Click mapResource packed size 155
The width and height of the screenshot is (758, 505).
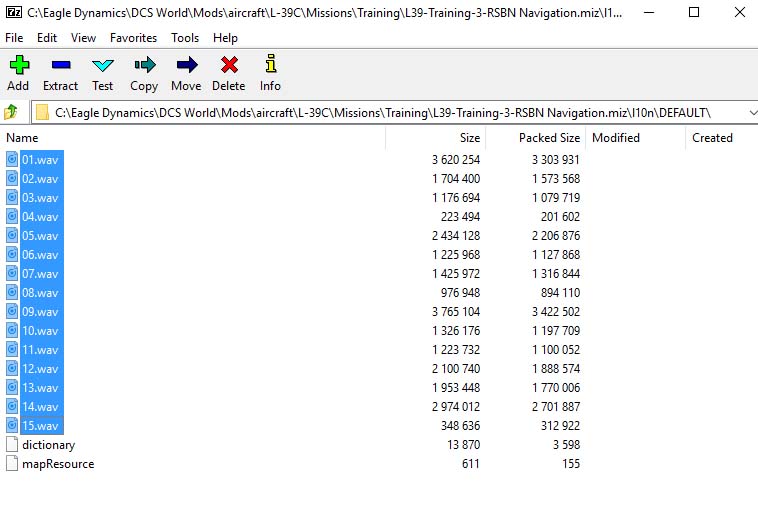(571, 463)
